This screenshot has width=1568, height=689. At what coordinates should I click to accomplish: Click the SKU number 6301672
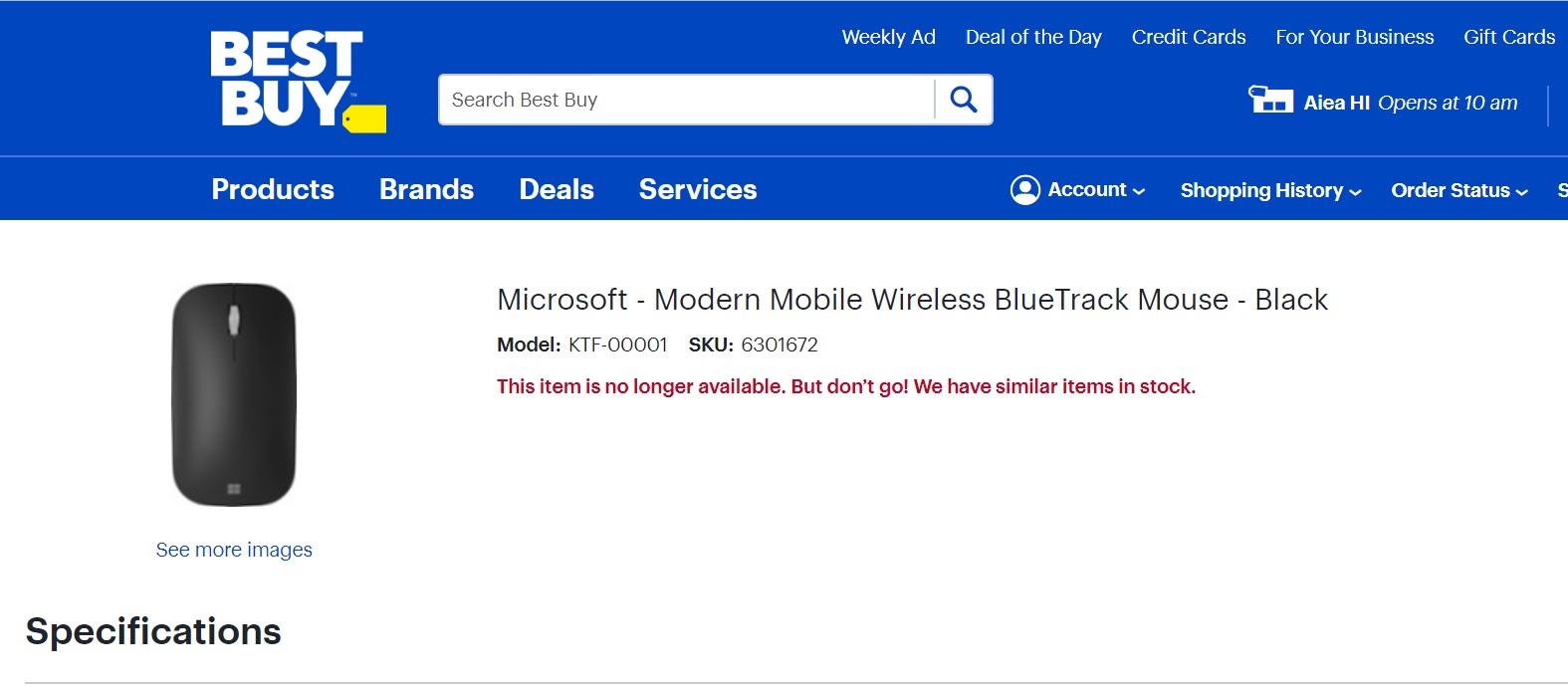coord(780,344)
